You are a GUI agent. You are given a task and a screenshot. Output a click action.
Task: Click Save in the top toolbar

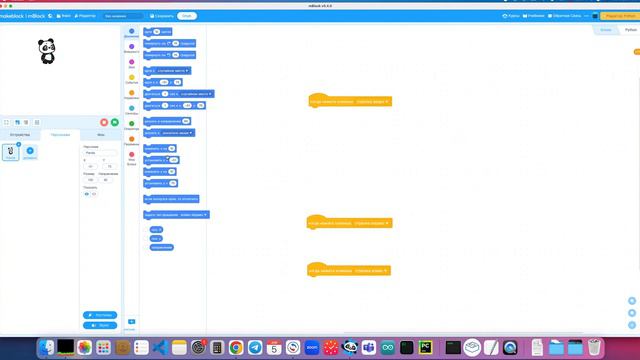pos(162,16)
